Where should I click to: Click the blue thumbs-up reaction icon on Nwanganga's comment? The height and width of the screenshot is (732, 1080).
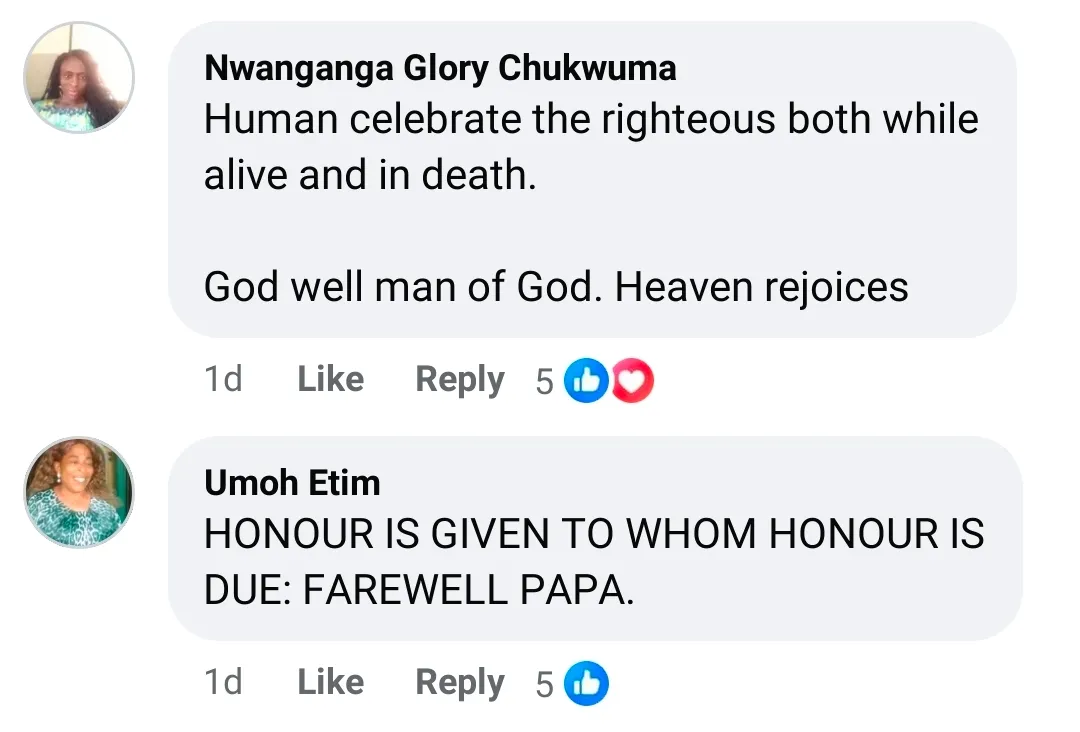pos(587,381)
